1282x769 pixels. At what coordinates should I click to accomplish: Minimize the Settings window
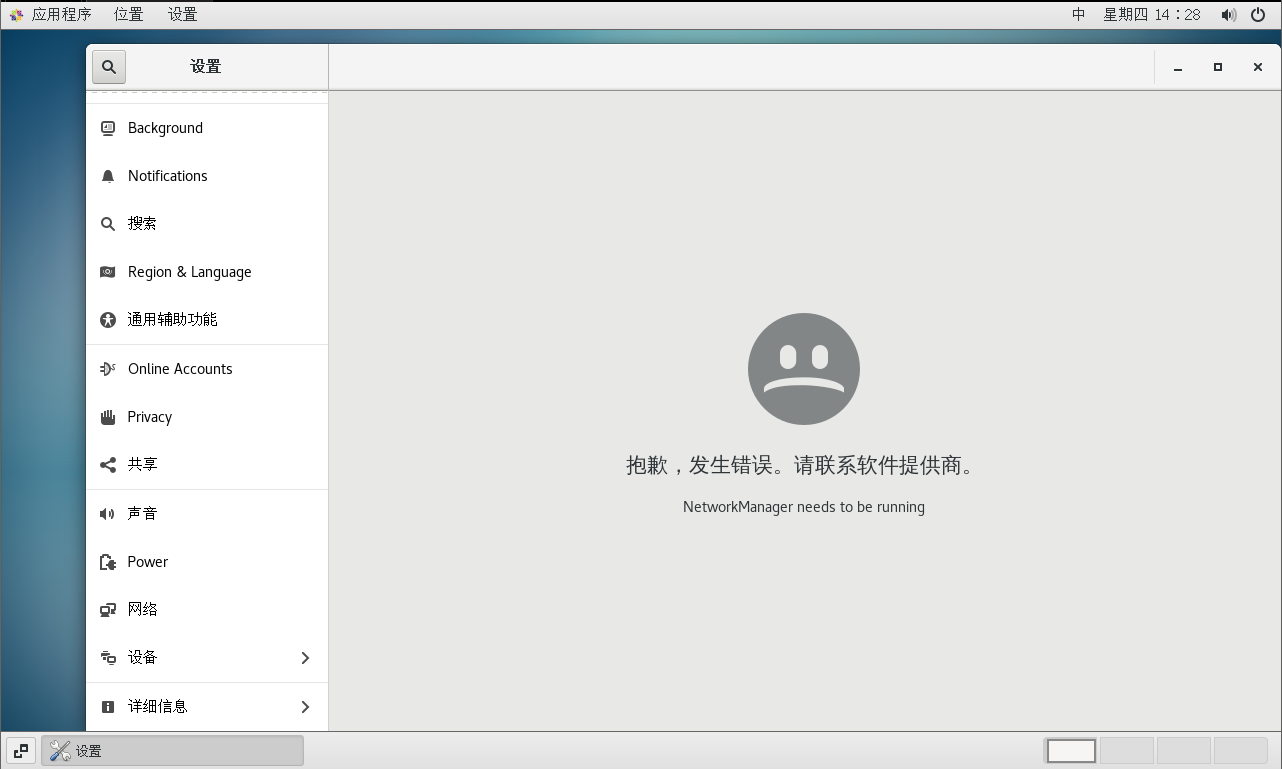[1178, 67]
